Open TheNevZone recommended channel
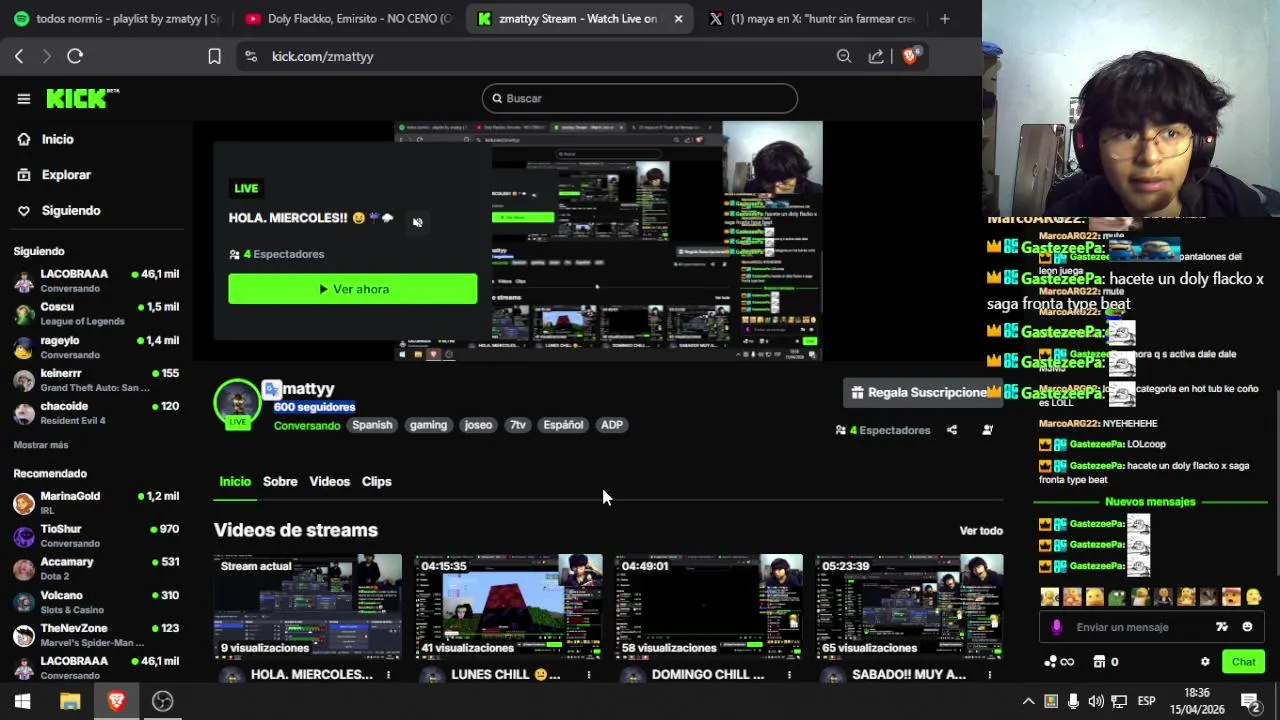The height and width of the screenshot is (720, 1280). click(96, 634)
